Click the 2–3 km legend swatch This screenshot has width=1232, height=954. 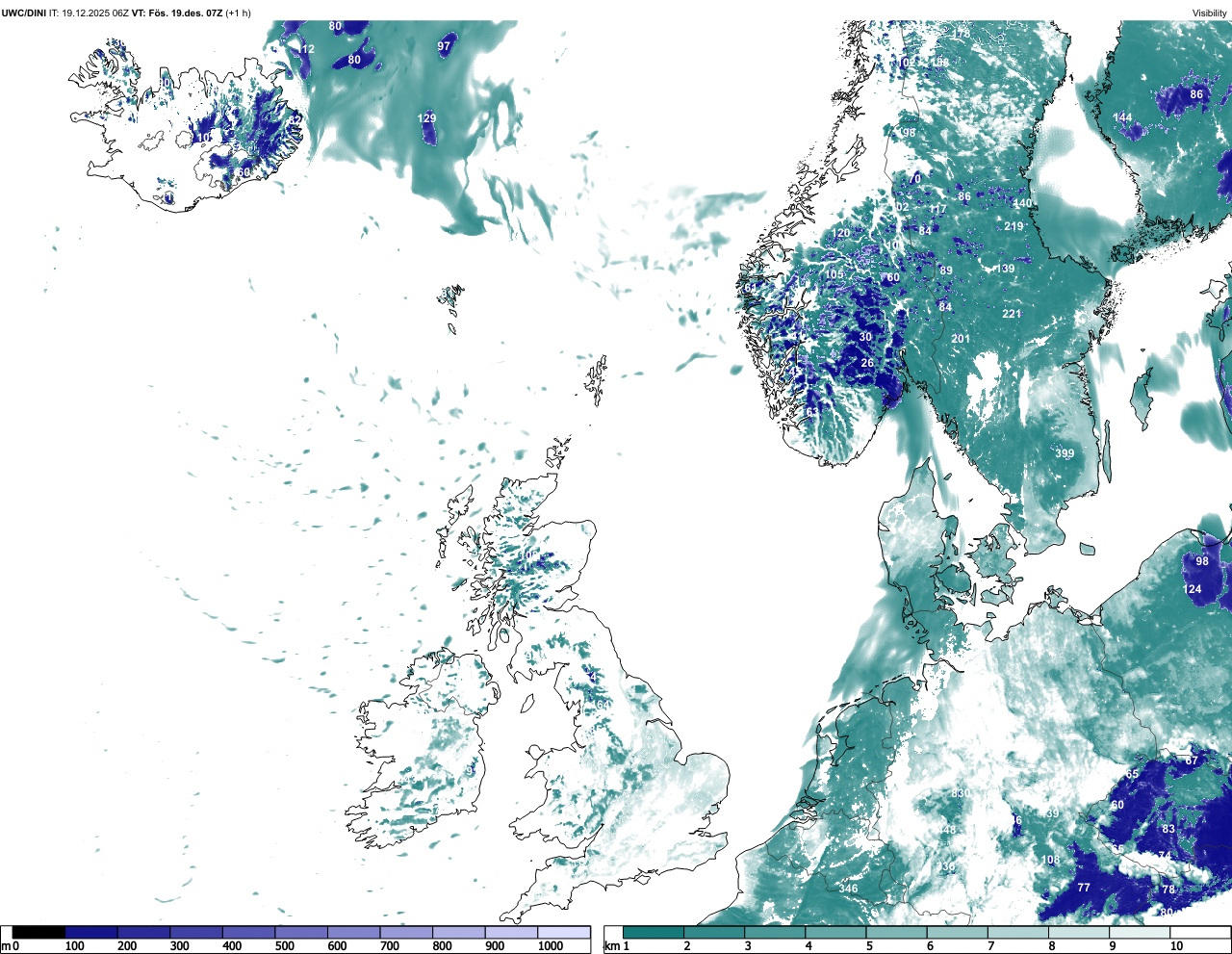pyautogui.click(x=714, y=932)
